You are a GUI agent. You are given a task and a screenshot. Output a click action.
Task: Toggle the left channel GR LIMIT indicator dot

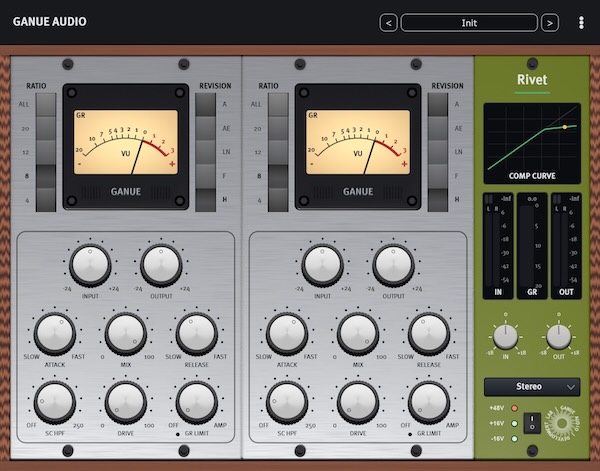178,434
